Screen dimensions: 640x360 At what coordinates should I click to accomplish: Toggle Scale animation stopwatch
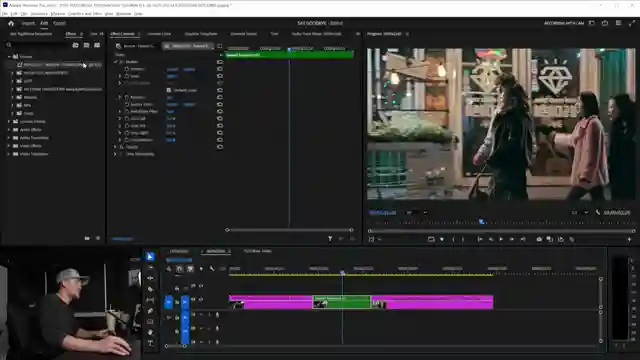click(x=127, y=76)
